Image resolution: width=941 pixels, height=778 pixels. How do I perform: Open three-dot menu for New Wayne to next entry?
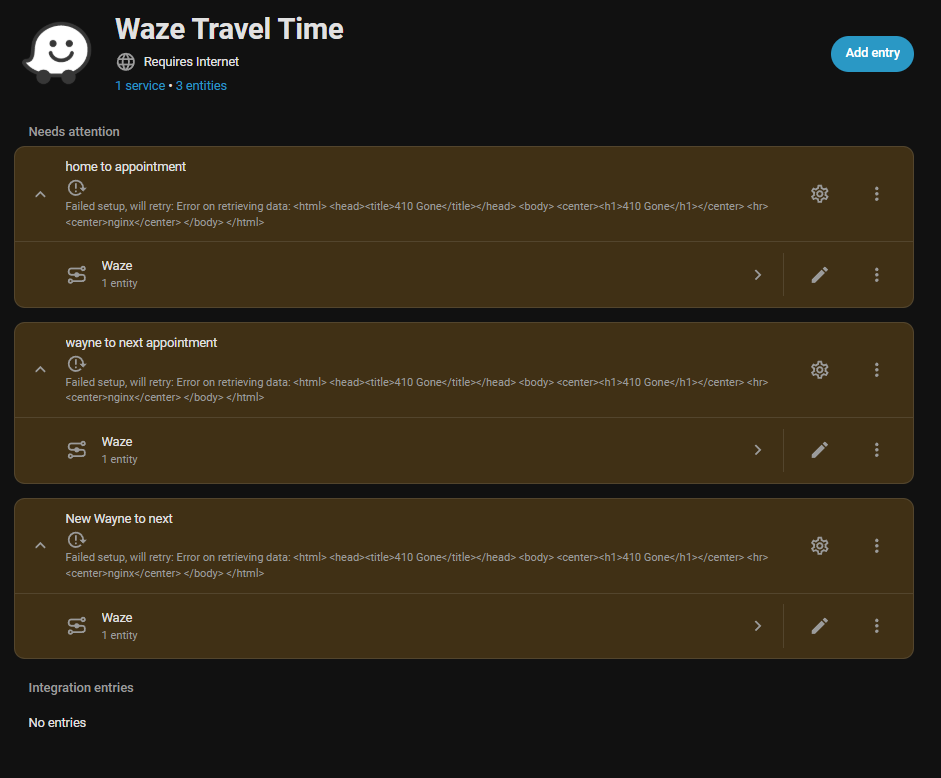(877, 546)
